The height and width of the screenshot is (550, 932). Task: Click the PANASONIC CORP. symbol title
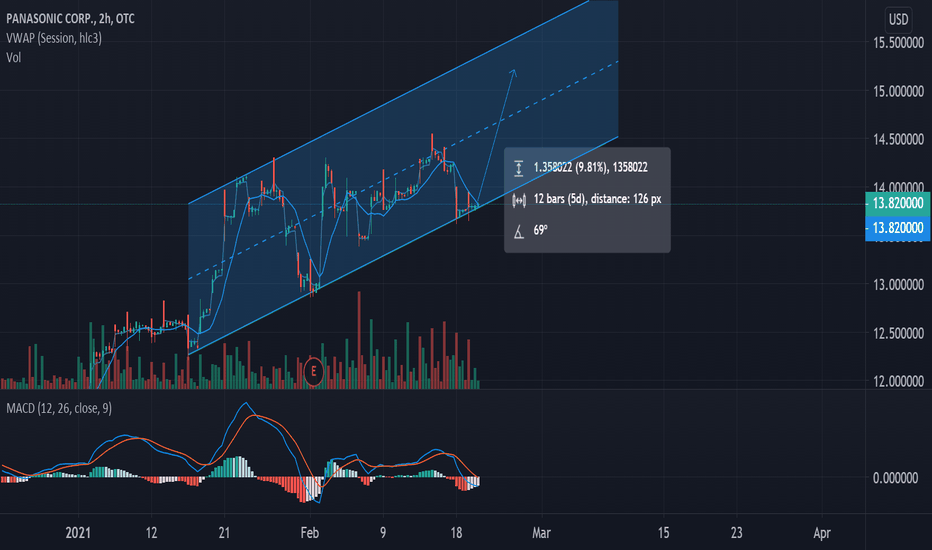click(70, 19)
